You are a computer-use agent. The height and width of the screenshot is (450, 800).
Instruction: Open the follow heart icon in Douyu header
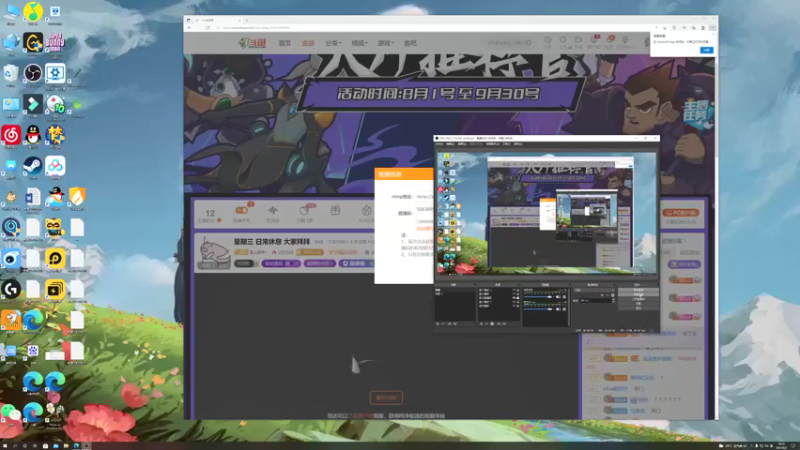pos(563,41)
